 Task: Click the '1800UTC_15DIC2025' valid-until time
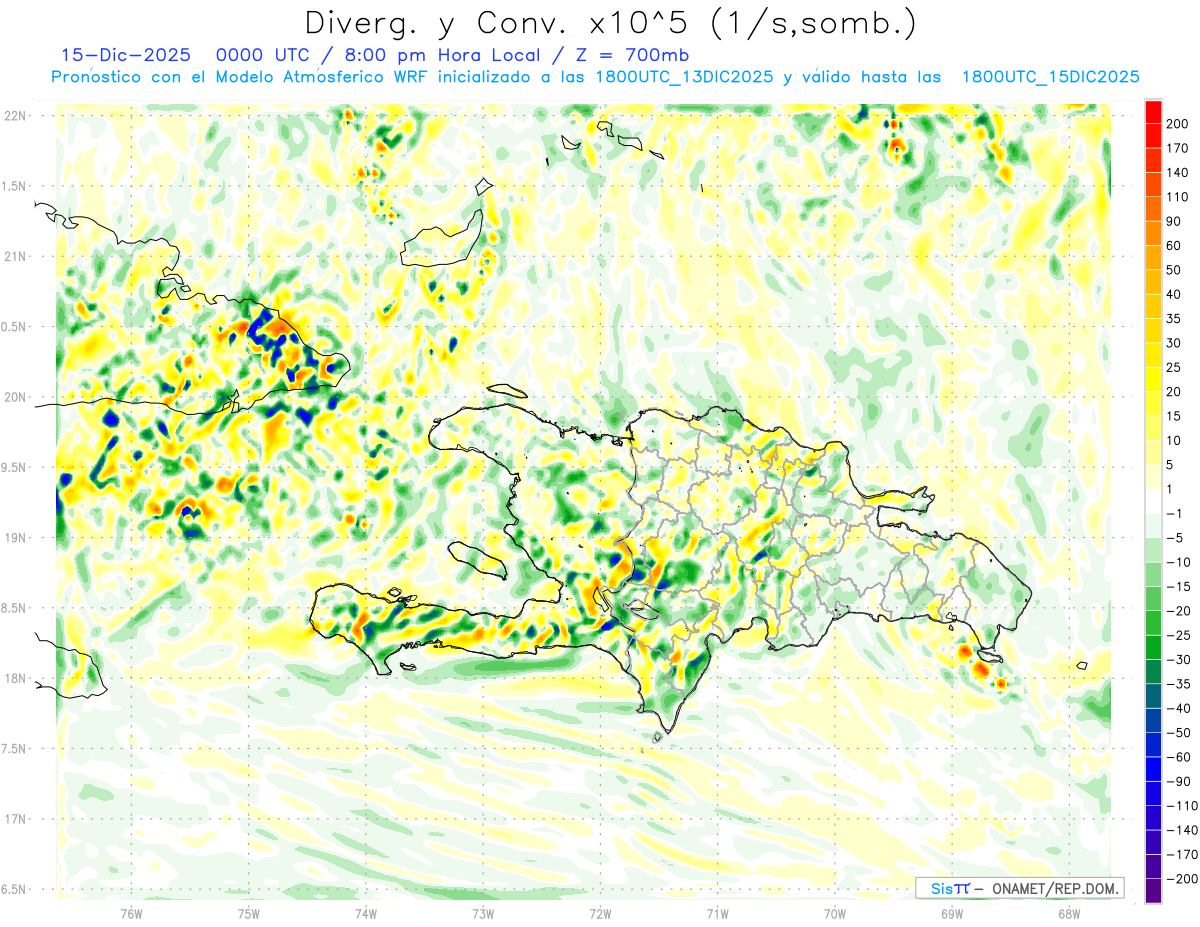pyautogui.click(x=1050, y=77)
